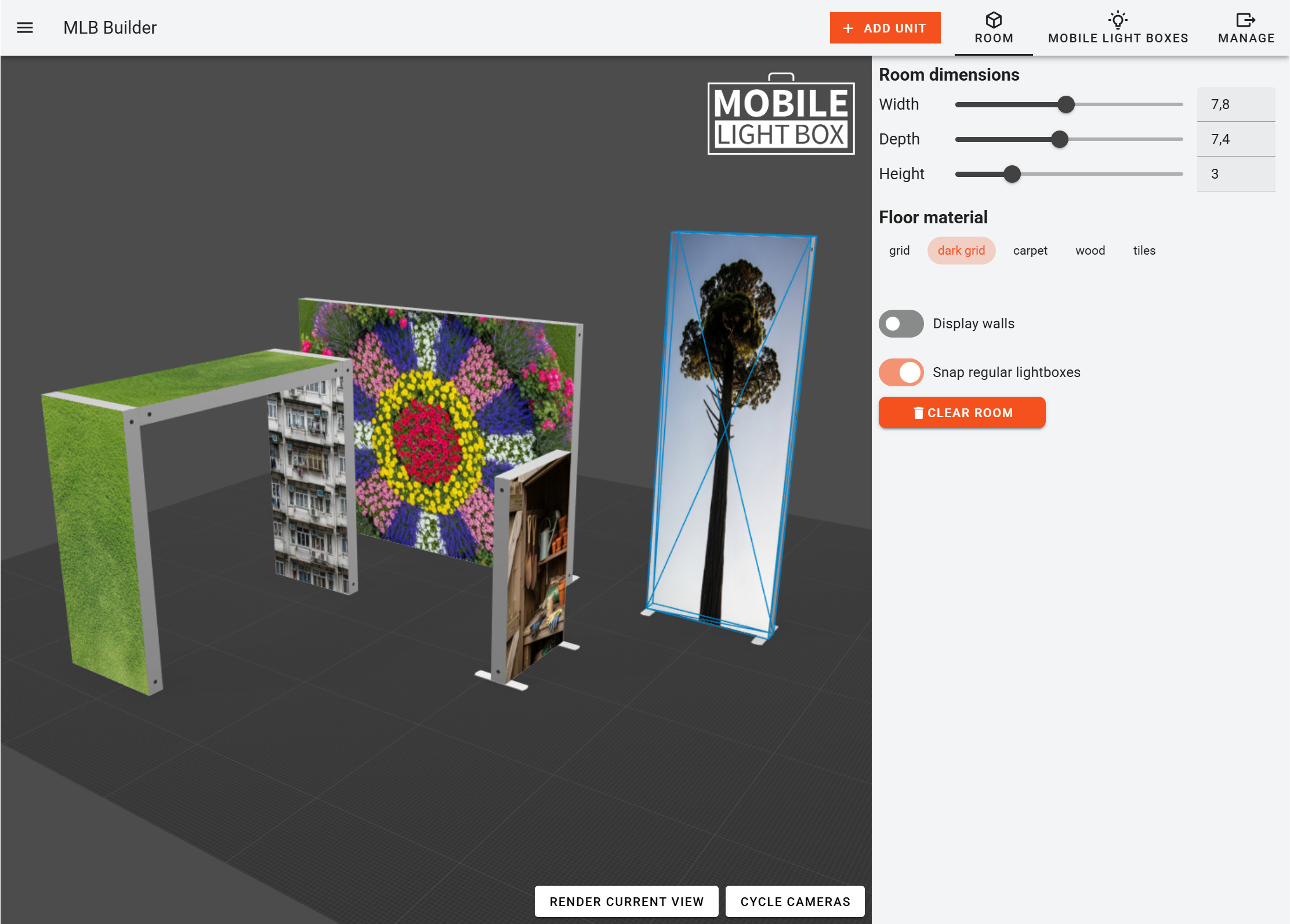Toggle the Display walls switch

click(x=901, y=324)
